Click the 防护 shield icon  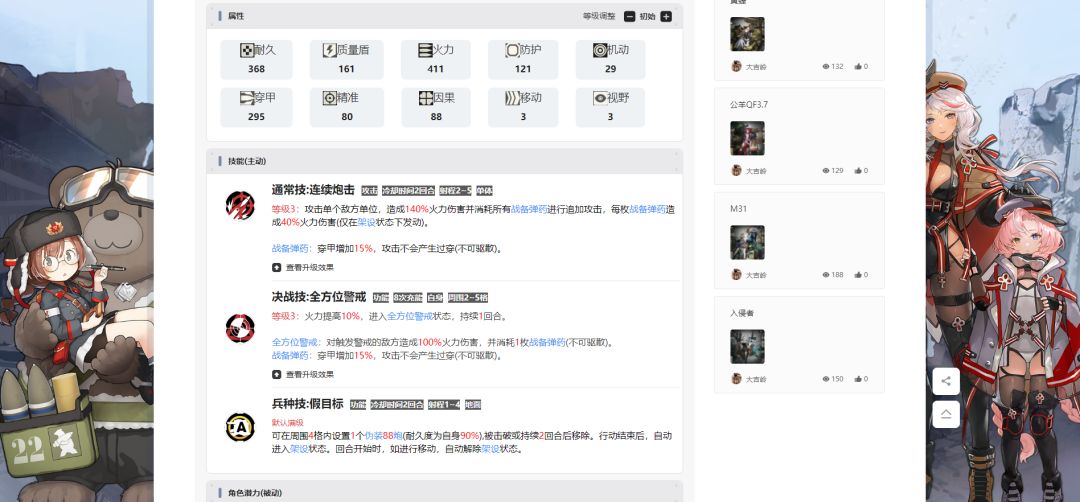click(512, 50)
